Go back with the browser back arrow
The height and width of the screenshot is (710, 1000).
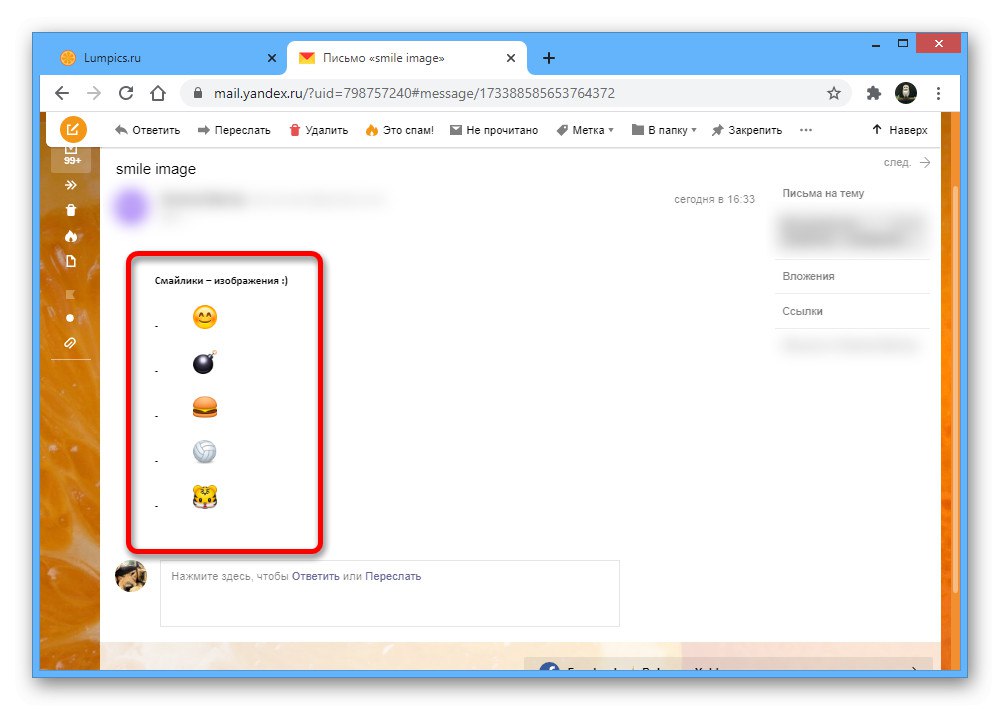coord(62,93)
